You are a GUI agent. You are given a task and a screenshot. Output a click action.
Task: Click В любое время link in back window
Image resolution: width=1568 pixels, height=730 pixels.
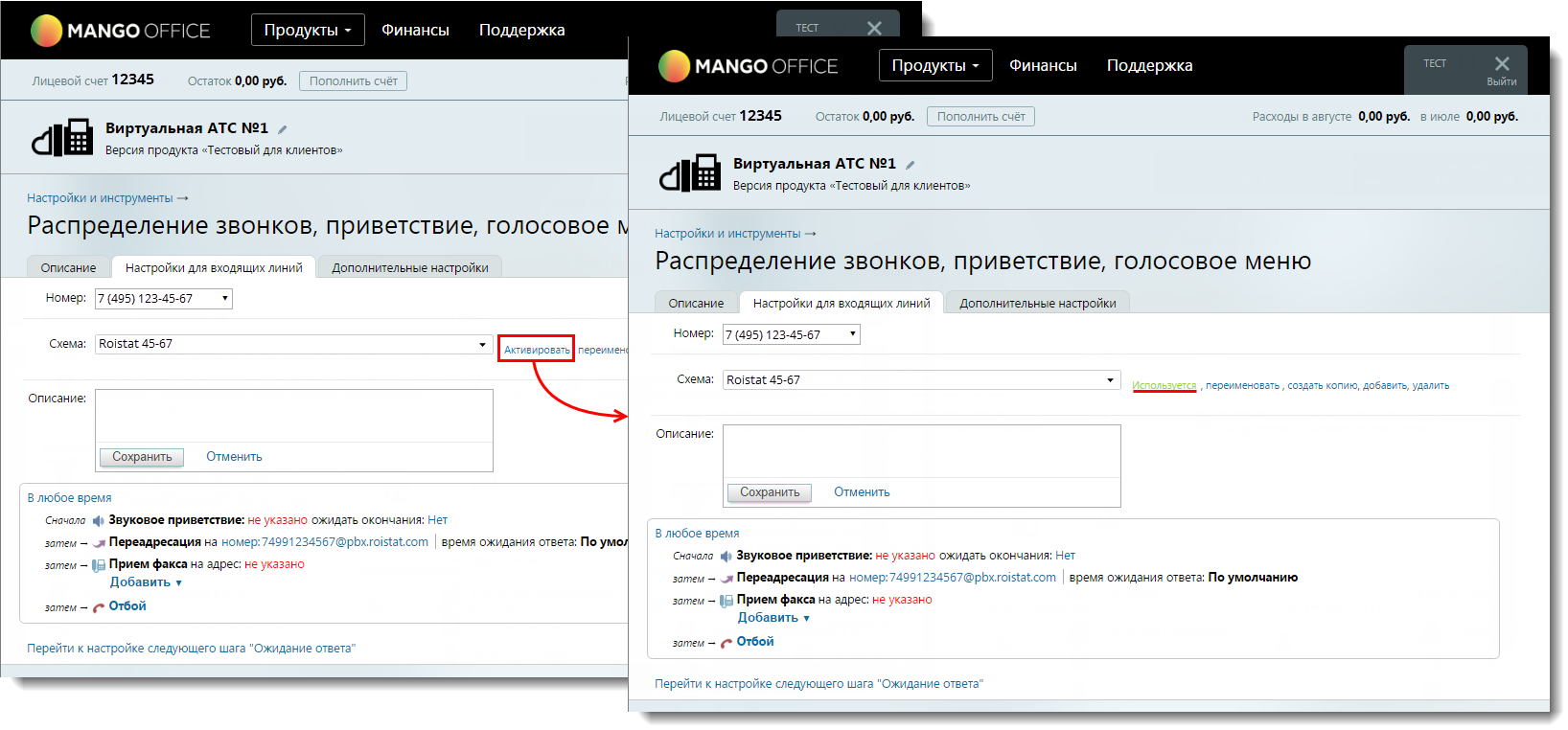tap(69, 498)
